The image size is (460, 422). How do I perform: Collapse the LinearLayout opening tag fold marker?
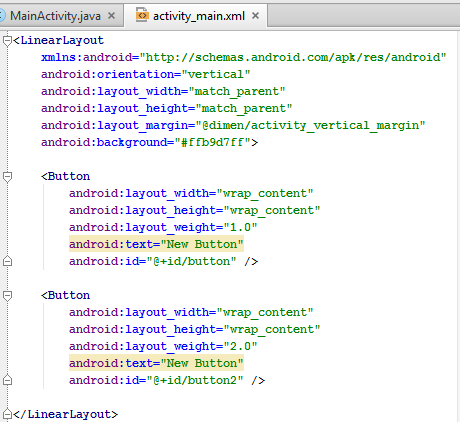coord(7,41)
